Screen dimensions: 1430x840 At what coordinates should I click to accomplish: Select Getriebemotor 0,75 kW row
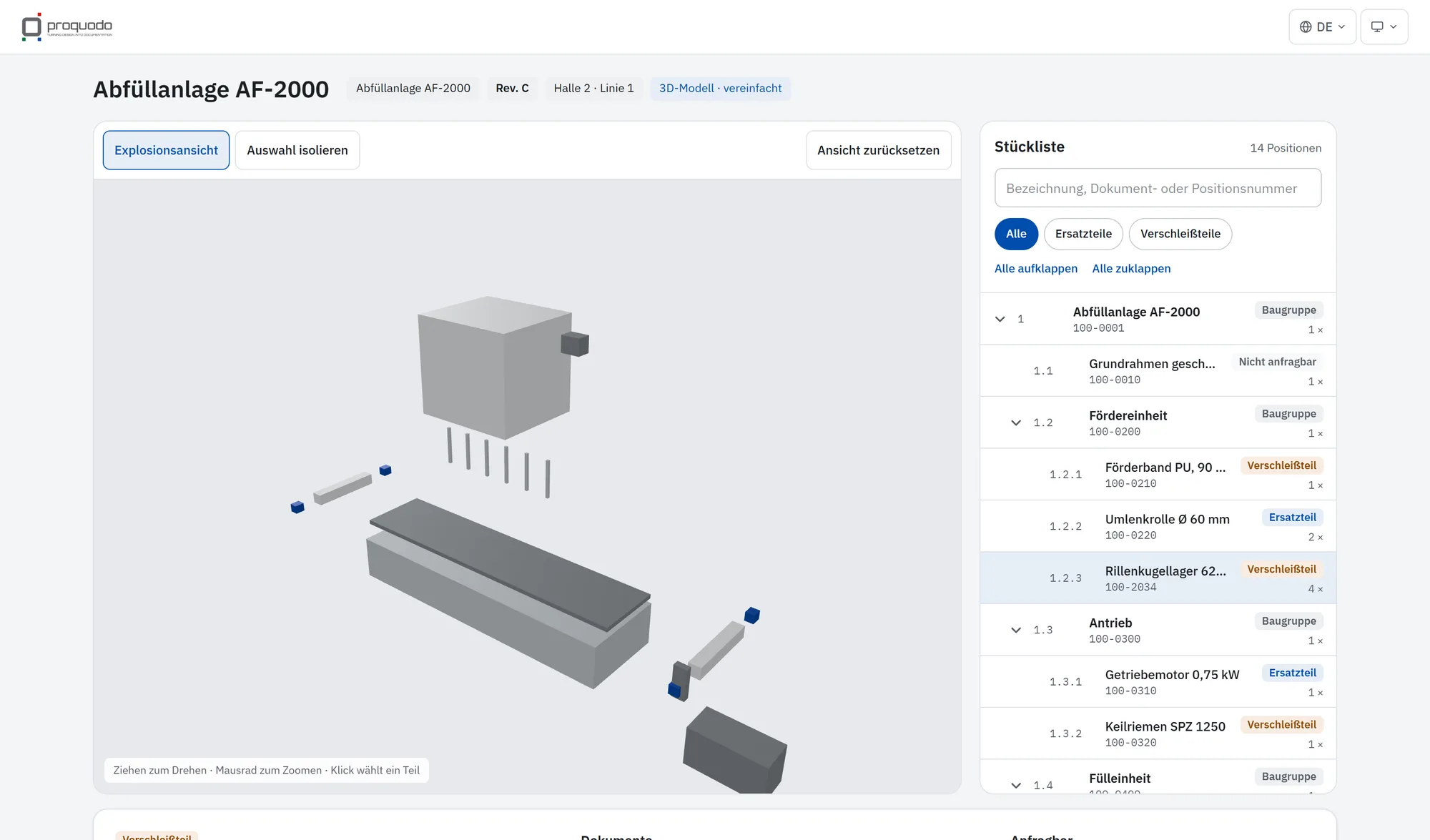tap(1158, 681)
